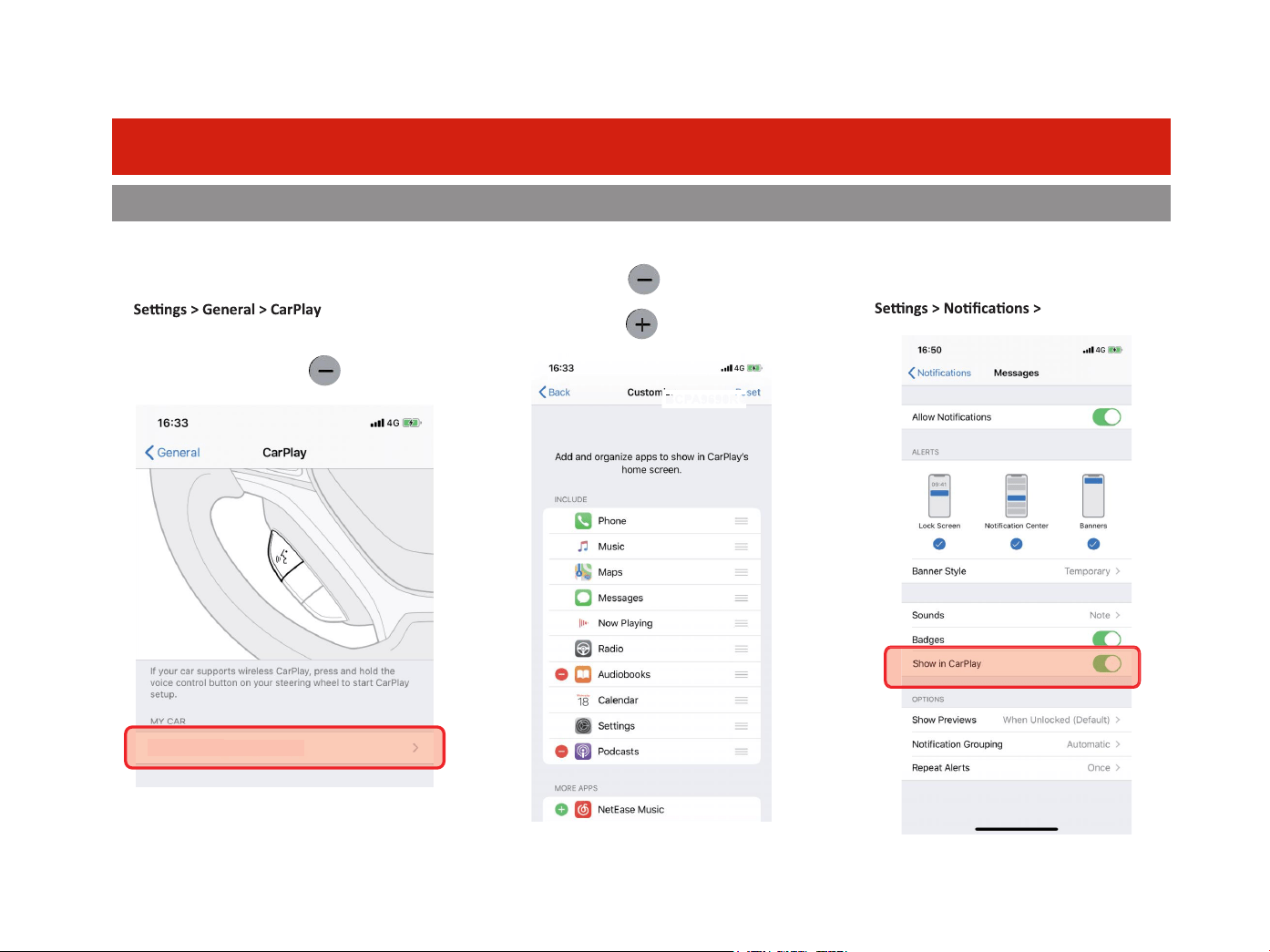Screen dimensions: 1270x952
Task: Go back to Notifications from Messages
Action: [x=939, y=373]
